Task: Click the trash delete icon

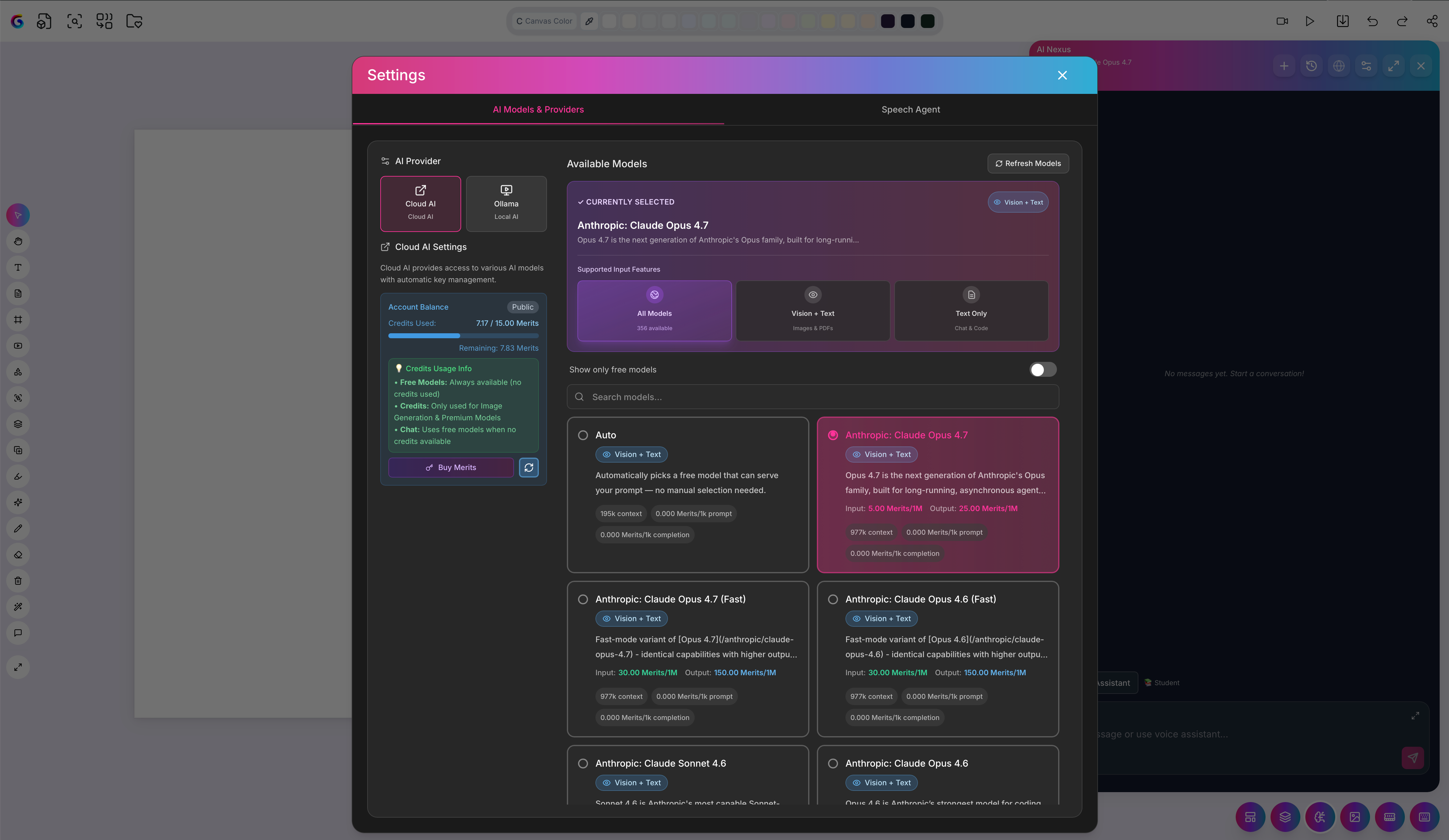Action: [x=18, y=581]
